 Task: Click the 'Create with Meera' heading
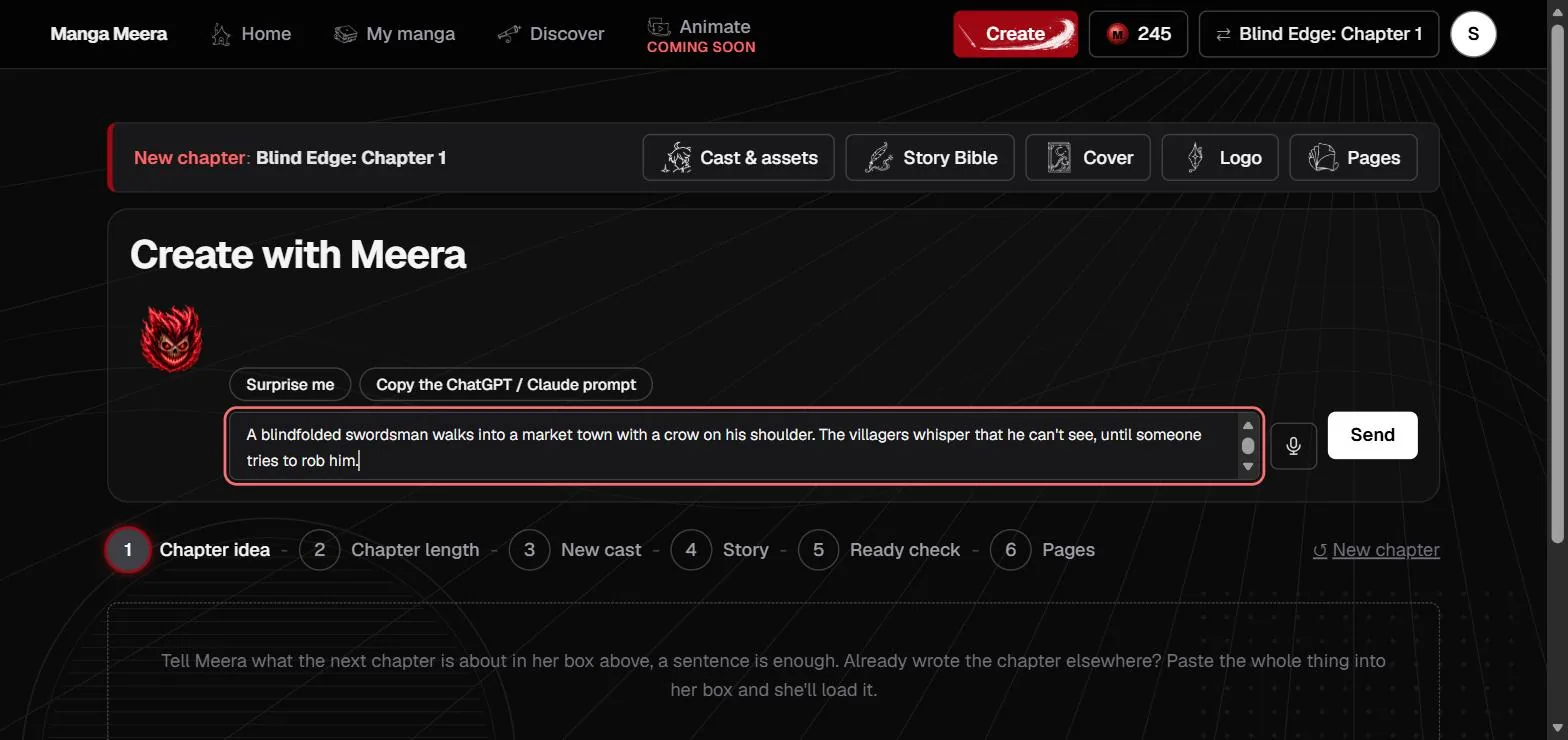coord(298,254)
